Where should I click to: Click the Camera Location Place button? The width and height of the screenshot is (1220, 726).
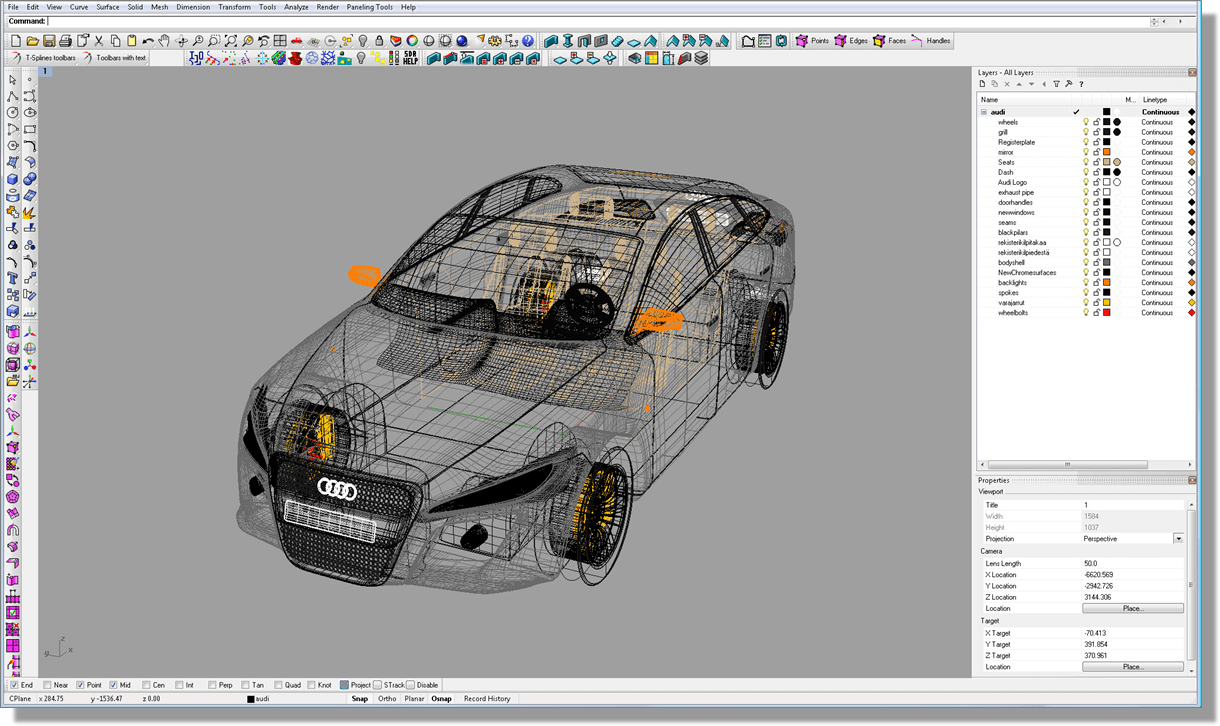[1132, 608]
